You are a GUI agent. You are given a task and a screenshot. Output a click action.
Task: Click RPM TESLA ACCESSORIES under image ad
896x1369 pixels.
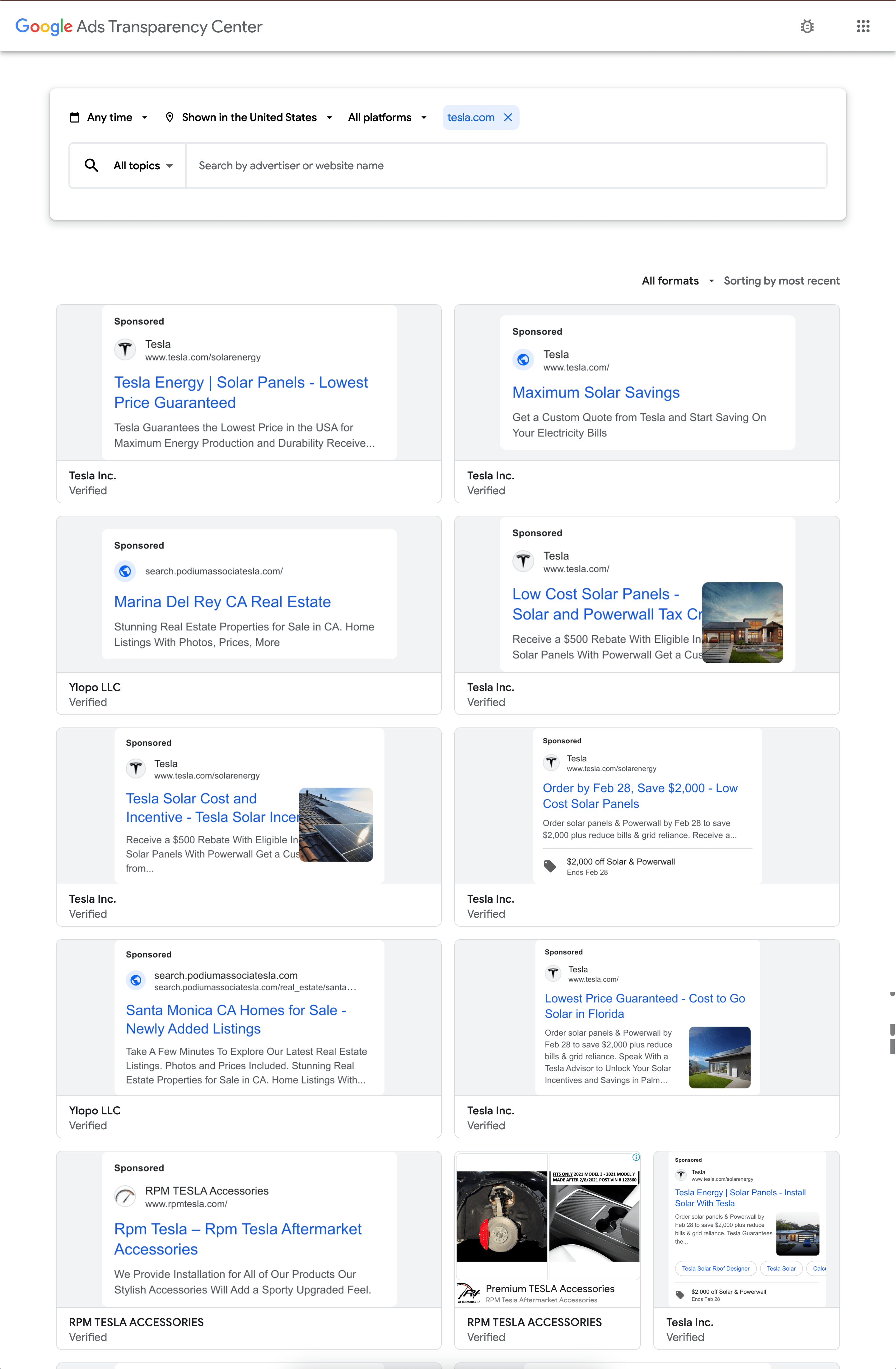tap(534, 1322)
